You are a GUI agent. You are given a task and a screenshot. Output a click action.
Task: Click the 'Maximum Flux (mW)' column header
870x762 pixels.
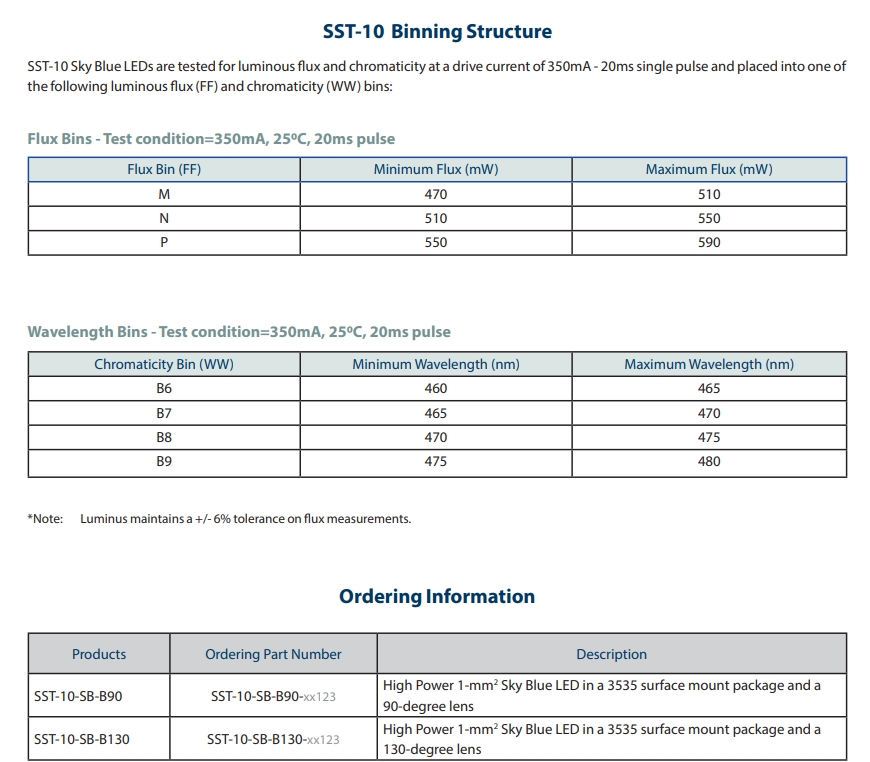709,169
